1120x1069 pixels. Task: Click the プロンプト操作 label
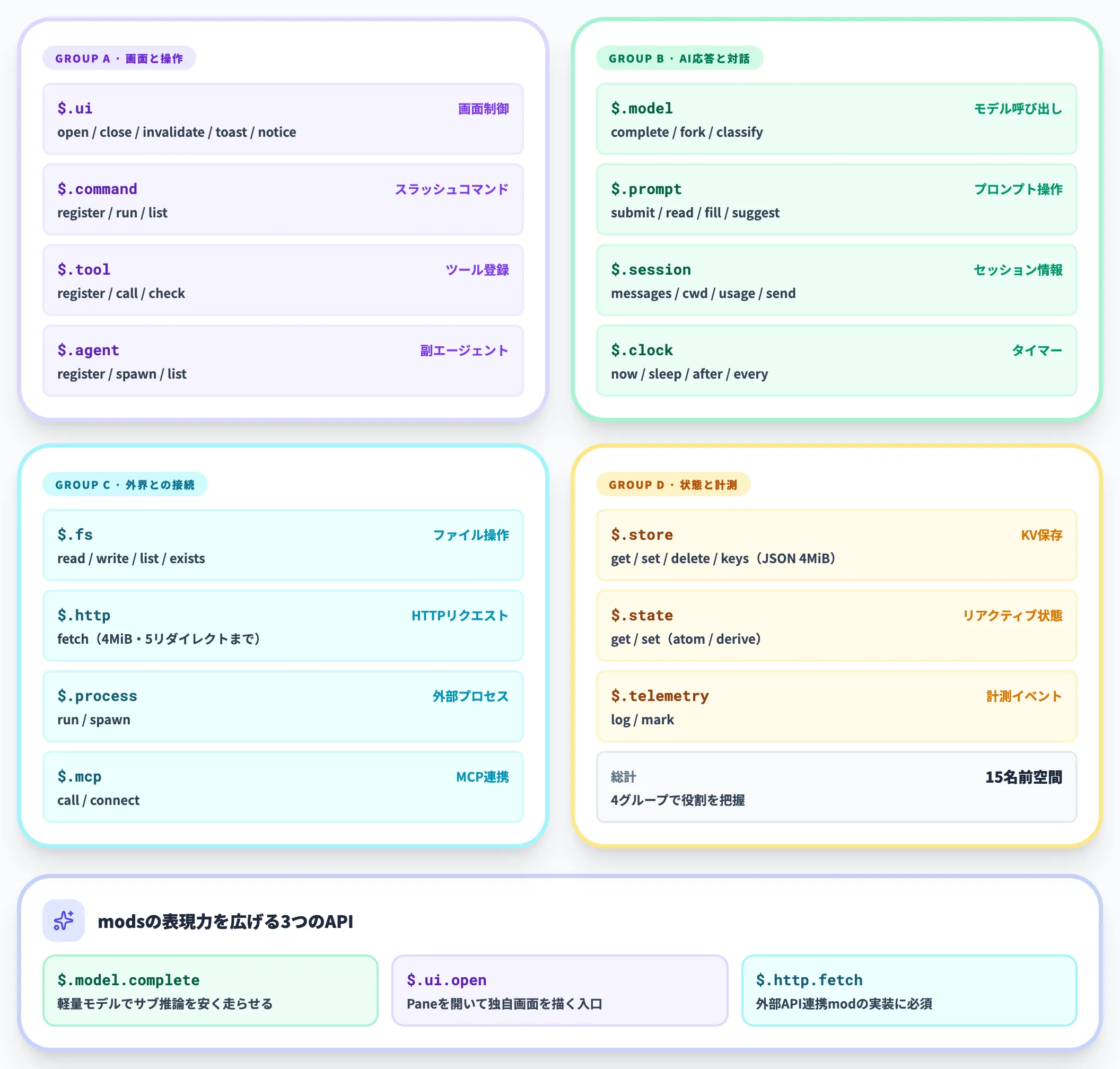pyautogui.click(x=1018, y=189)
